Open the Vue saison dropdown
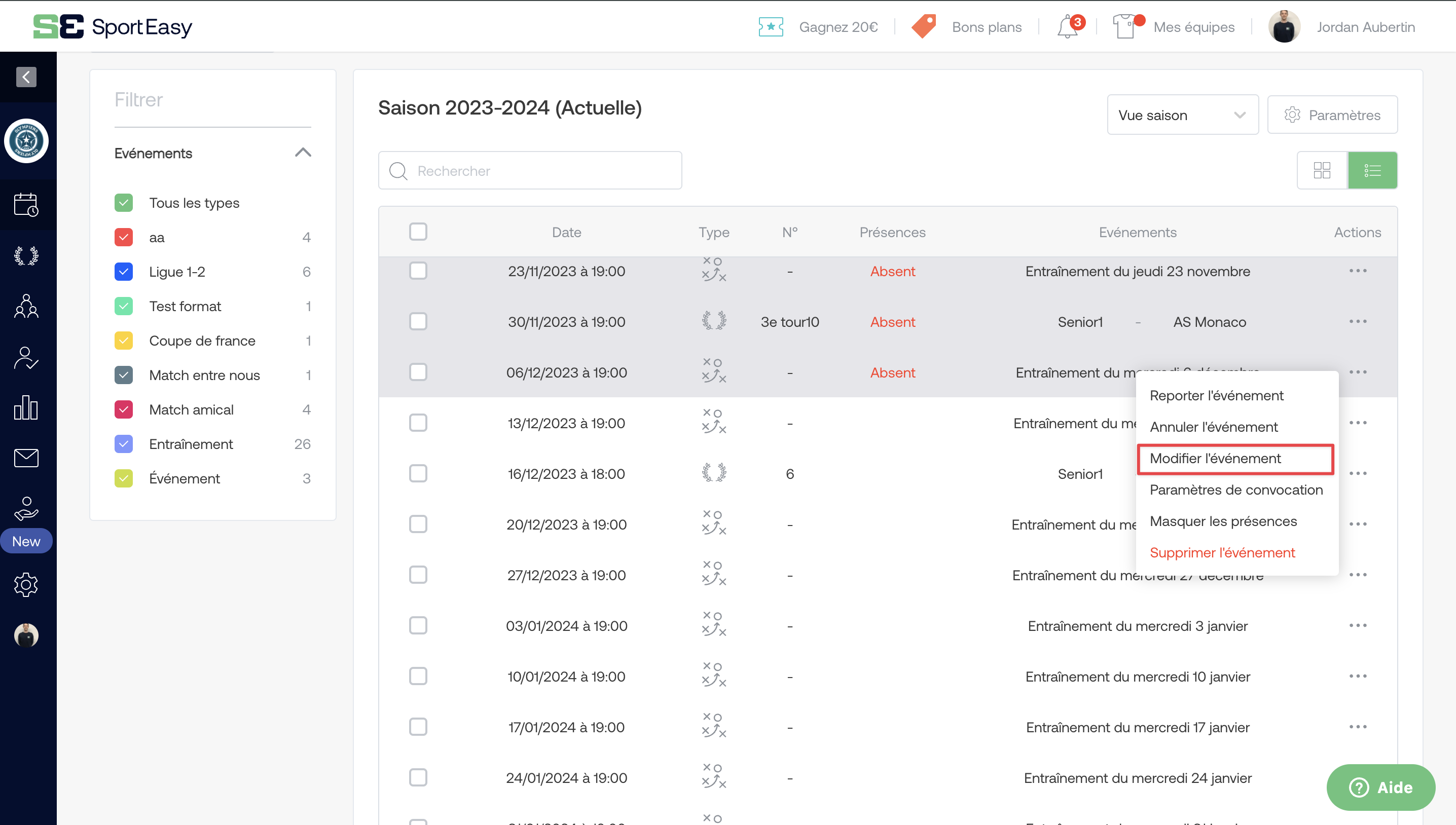 1182,115
